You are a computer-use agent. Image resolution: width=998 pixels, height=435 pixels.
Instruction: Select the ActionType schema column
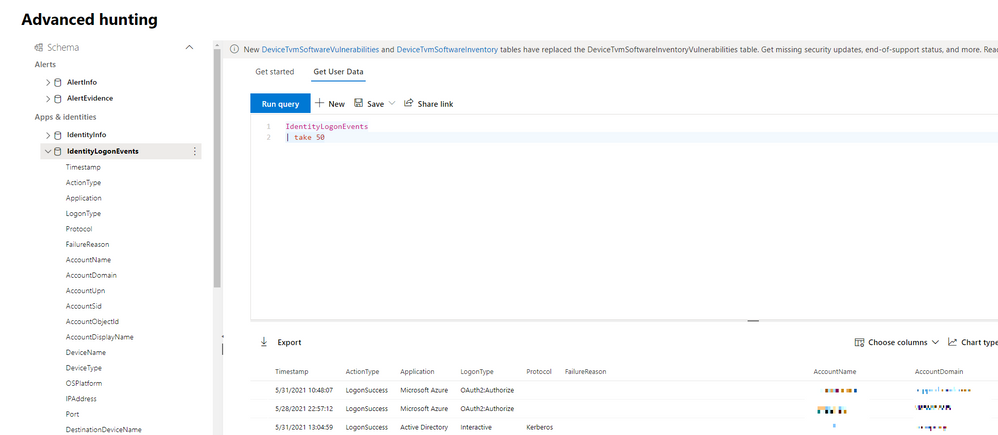[83, 183]
